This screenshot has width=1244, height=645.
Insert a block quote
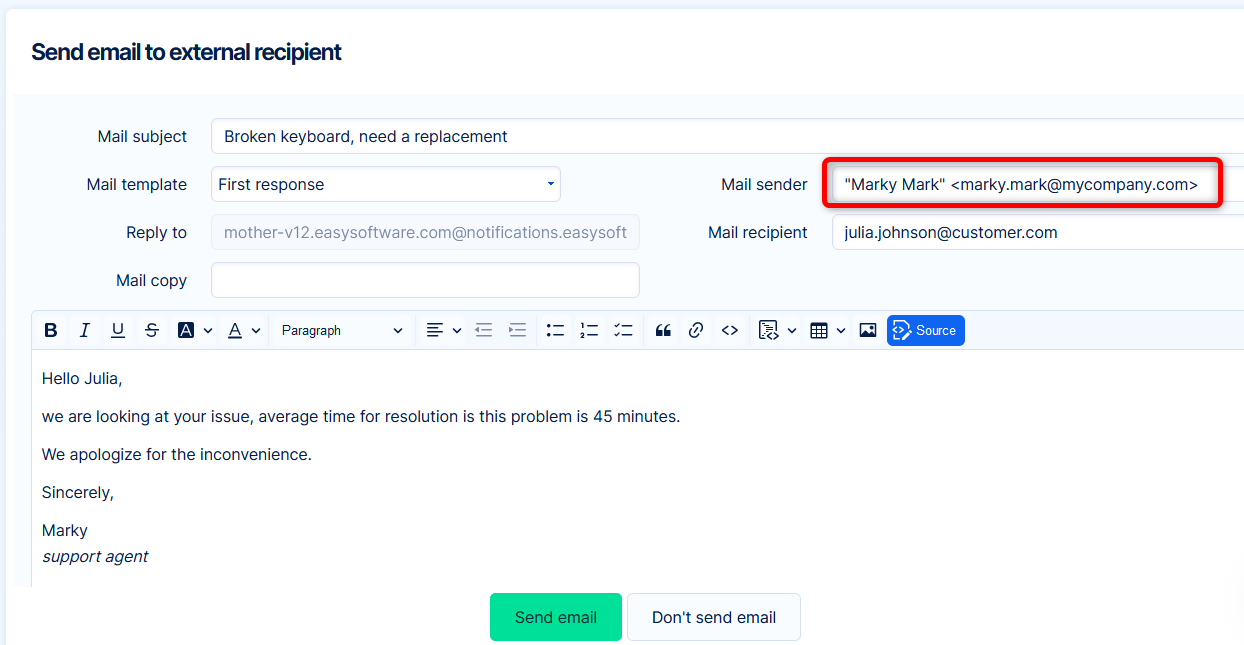(x=663, y=330)
